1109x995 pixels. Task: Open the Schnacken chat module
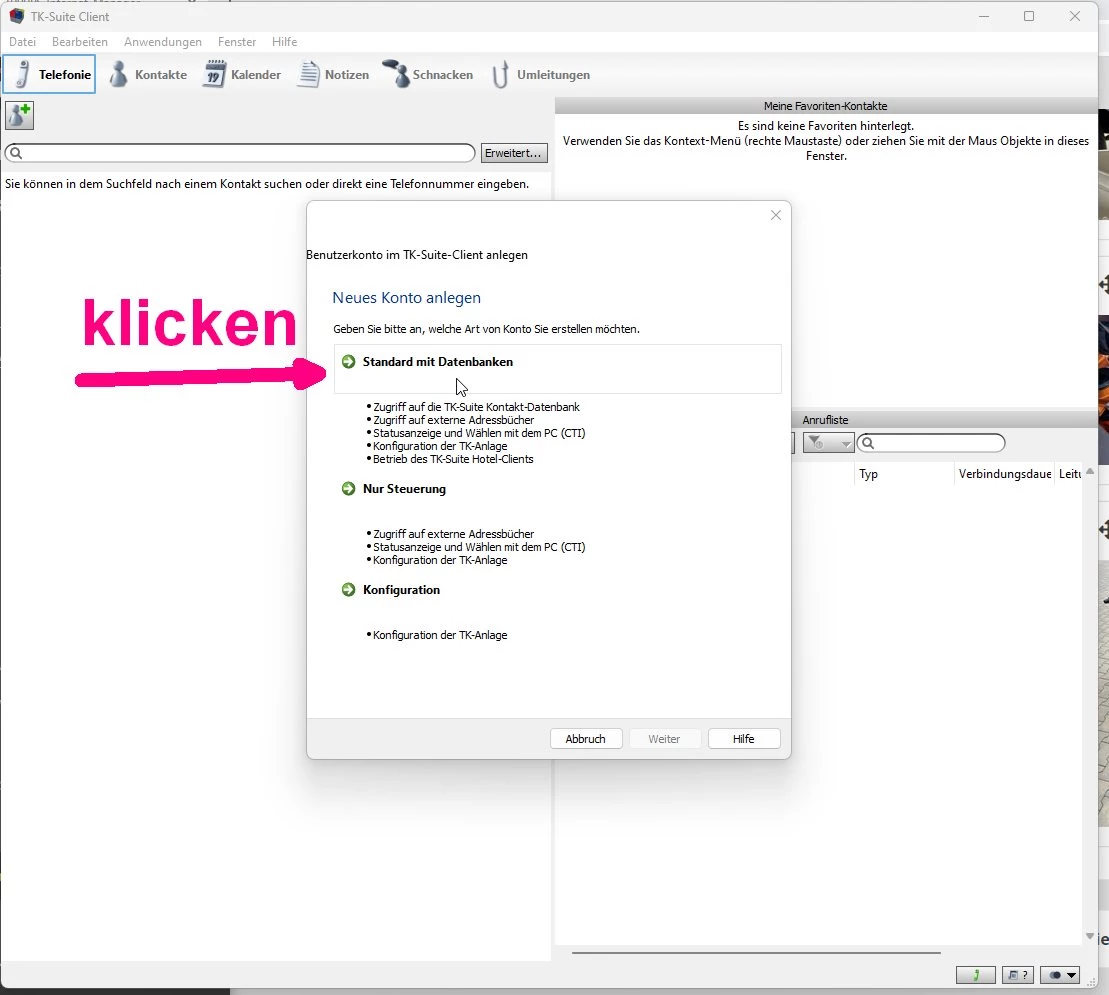tap(428, 75)
